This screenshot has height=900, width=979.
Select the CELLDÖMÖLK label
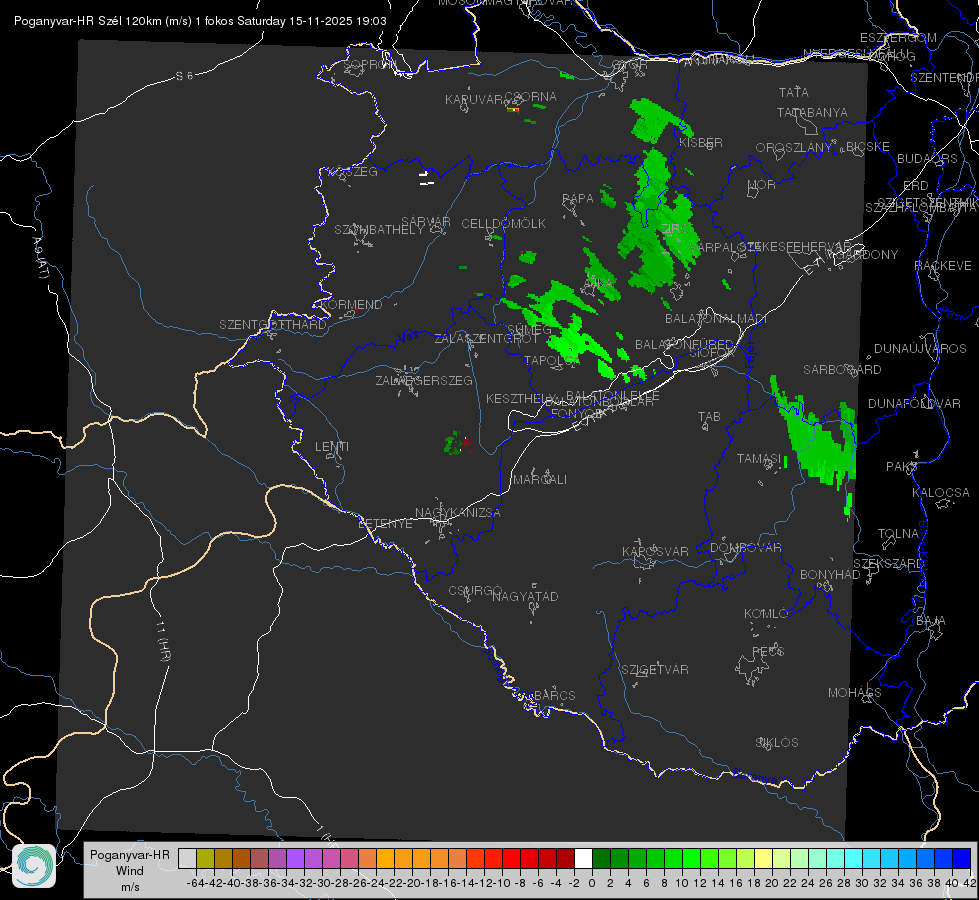click(504, 224)
